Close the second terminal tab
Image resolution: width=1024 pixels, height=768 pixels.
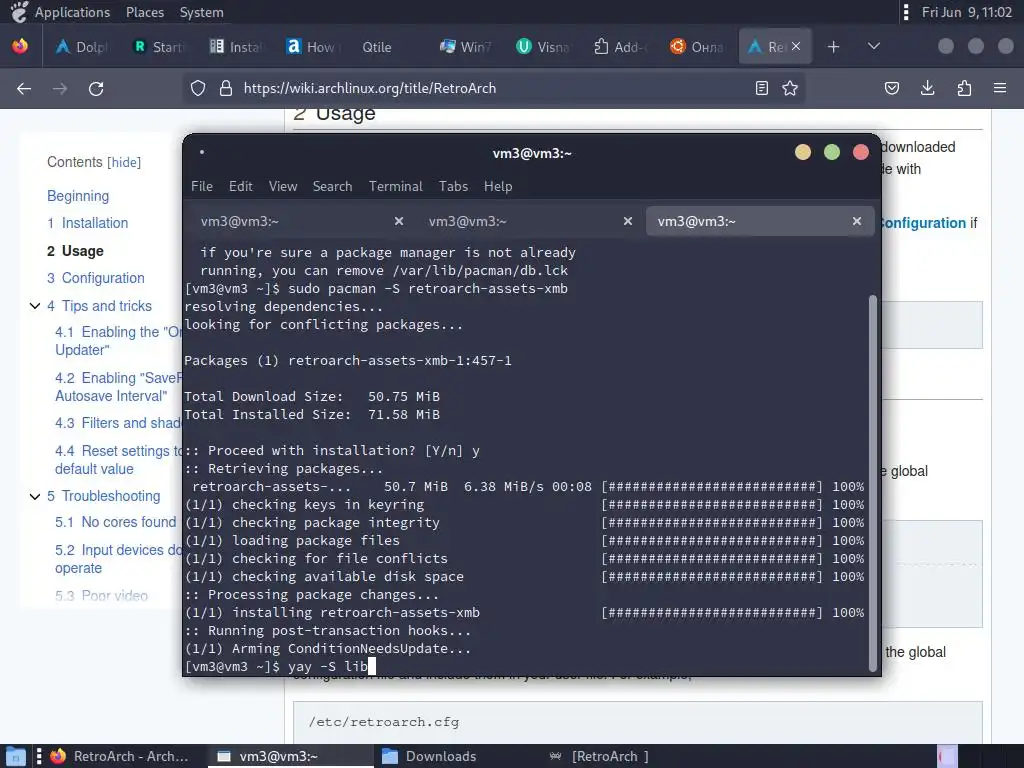628,221
